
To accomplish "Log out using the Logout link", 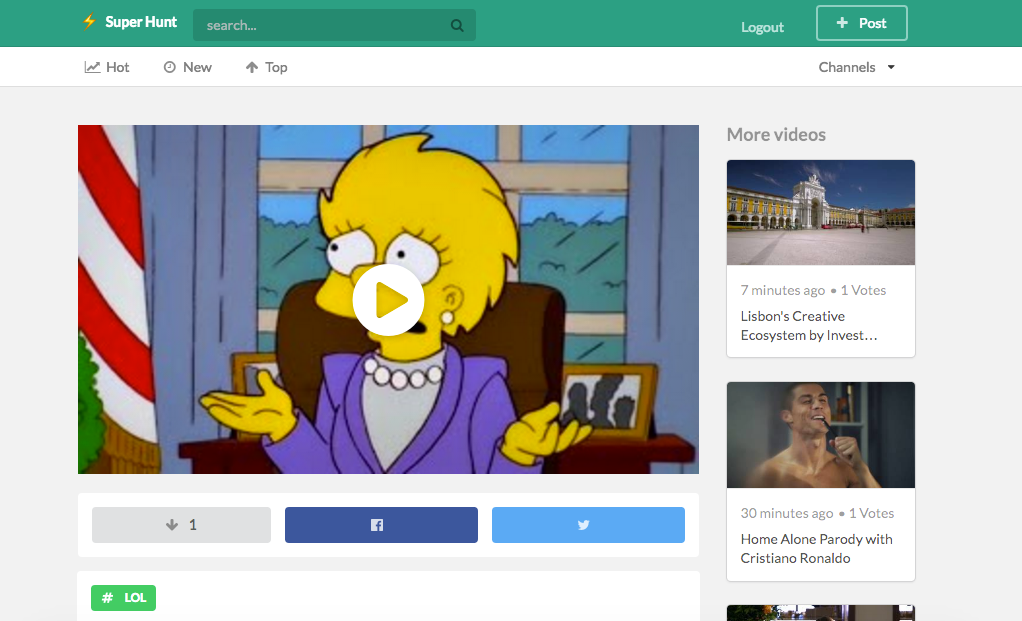I will (x=762, y=27).
